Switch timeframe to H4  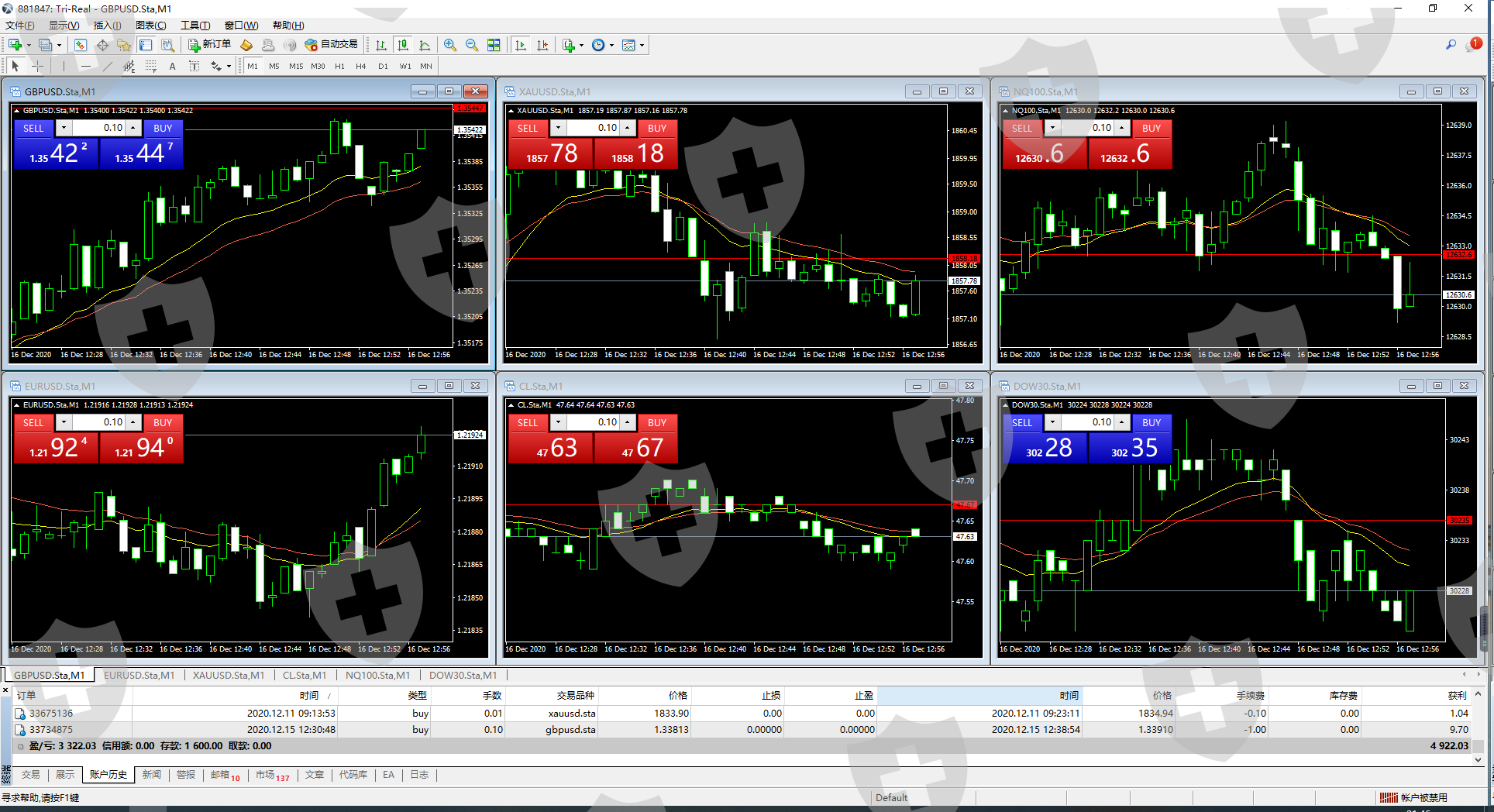[x=361, y=67]
